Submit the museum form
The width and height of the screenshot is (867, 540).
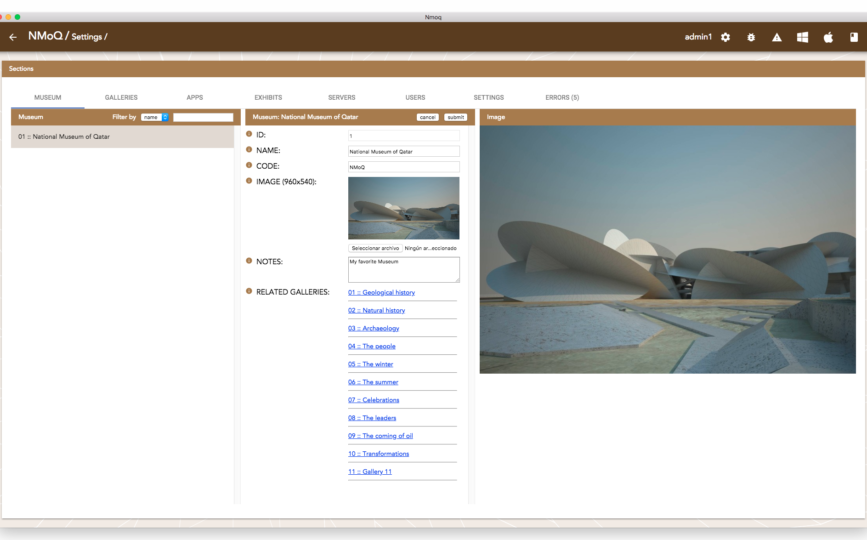[x=456, y=117]
